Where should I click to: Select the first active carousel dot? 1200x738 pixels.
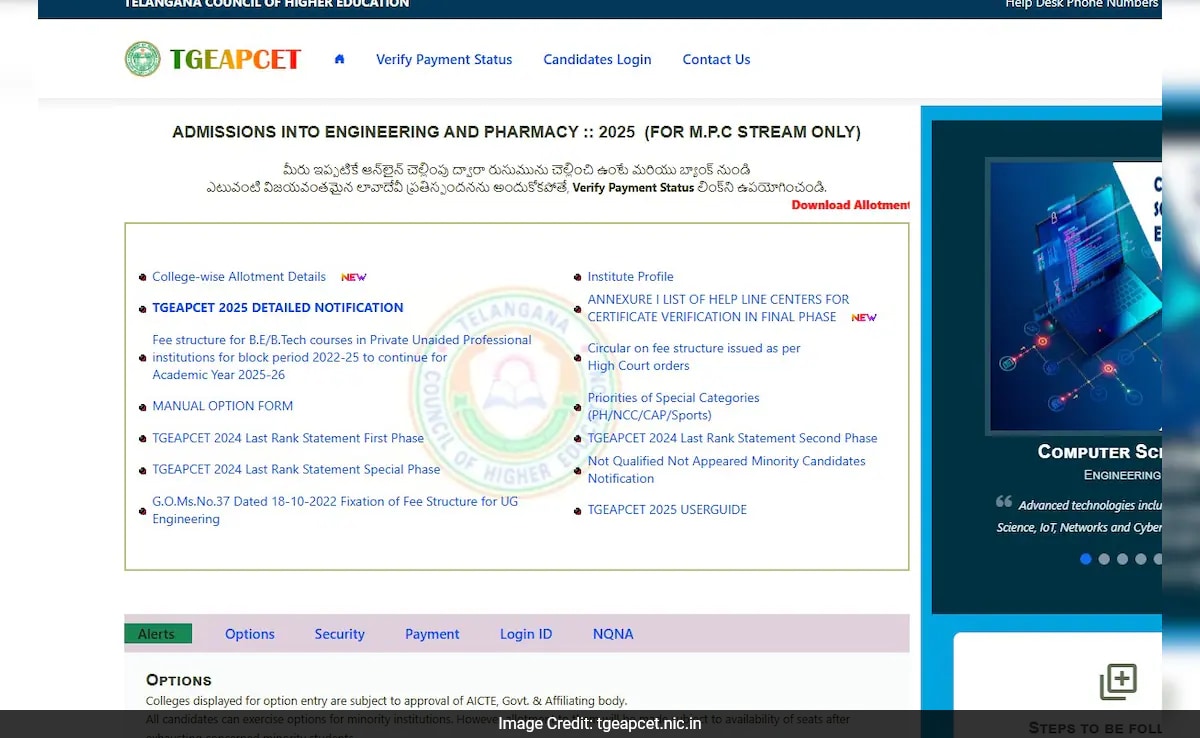(x=1086, y=559)
